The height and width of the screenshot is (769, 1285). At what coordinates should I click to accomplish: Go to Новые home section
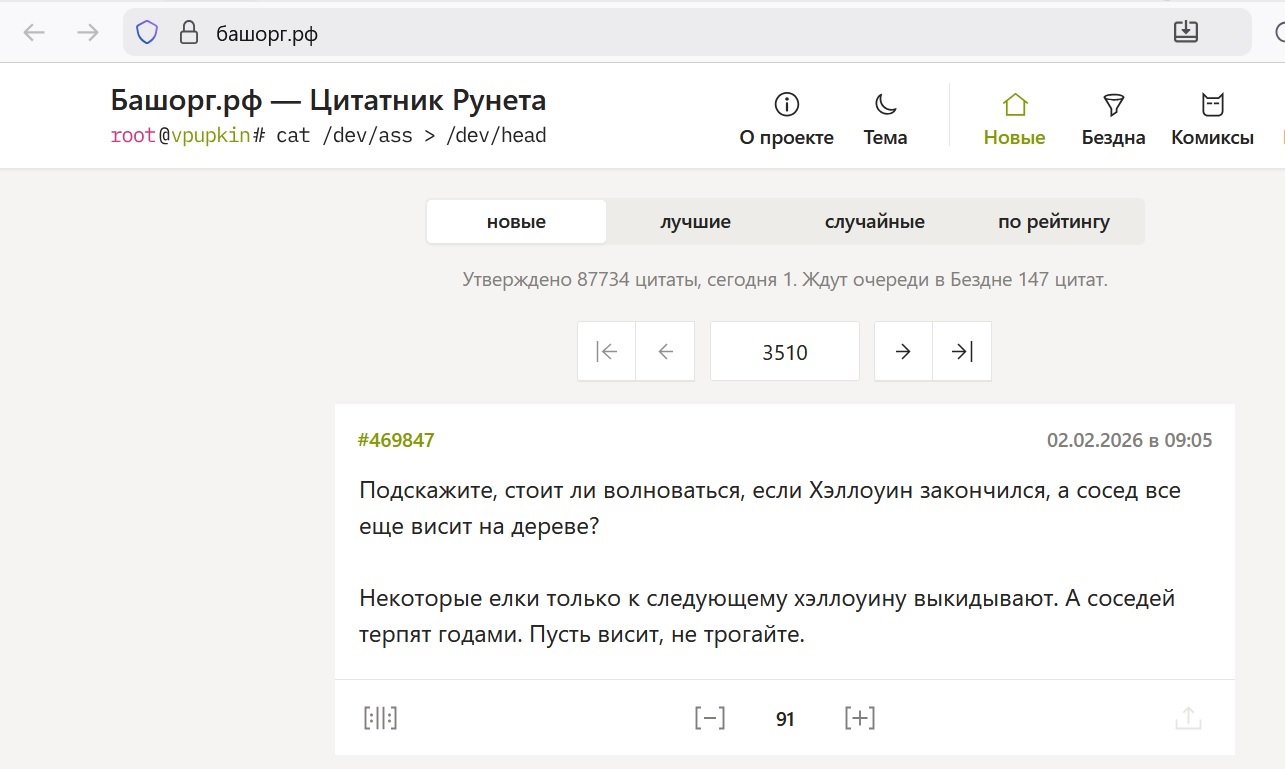(1014, 119)
